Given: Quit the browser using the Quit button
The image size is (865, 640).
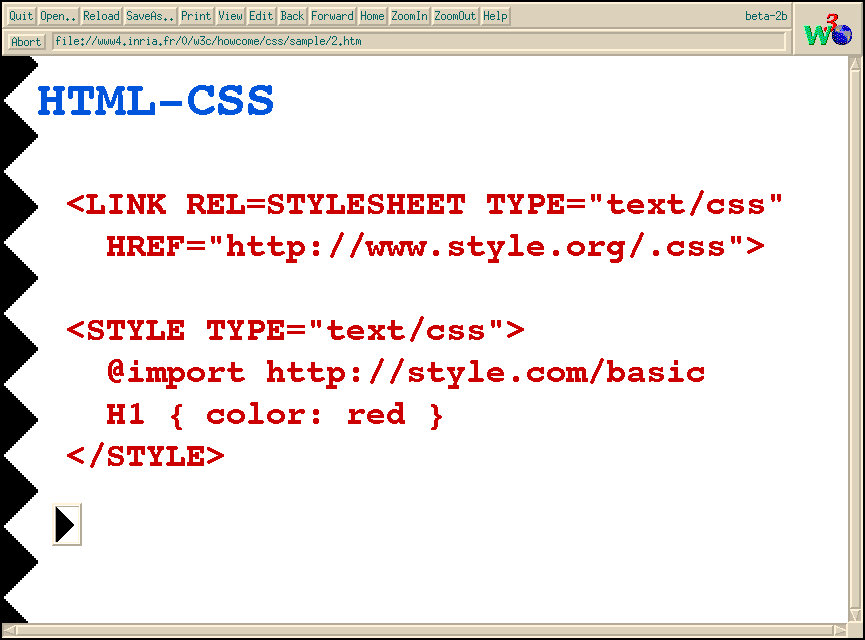Looking at the screenshot, I should click(21, 16).
